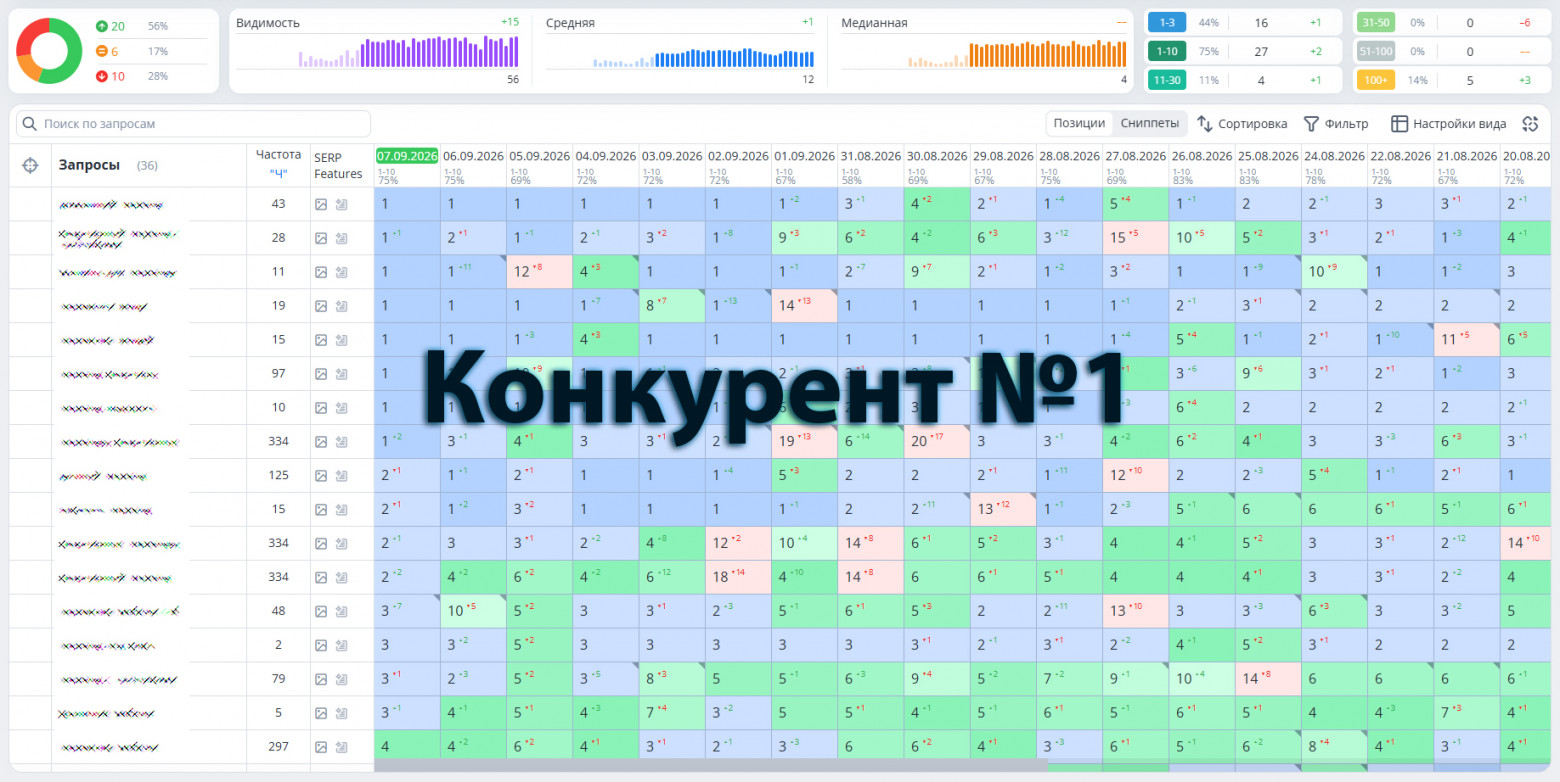The width and height of the screenshot is (1560, 782).
Task: Click the red down-arrow icon next to 10
Action: (x=102, y=76)
